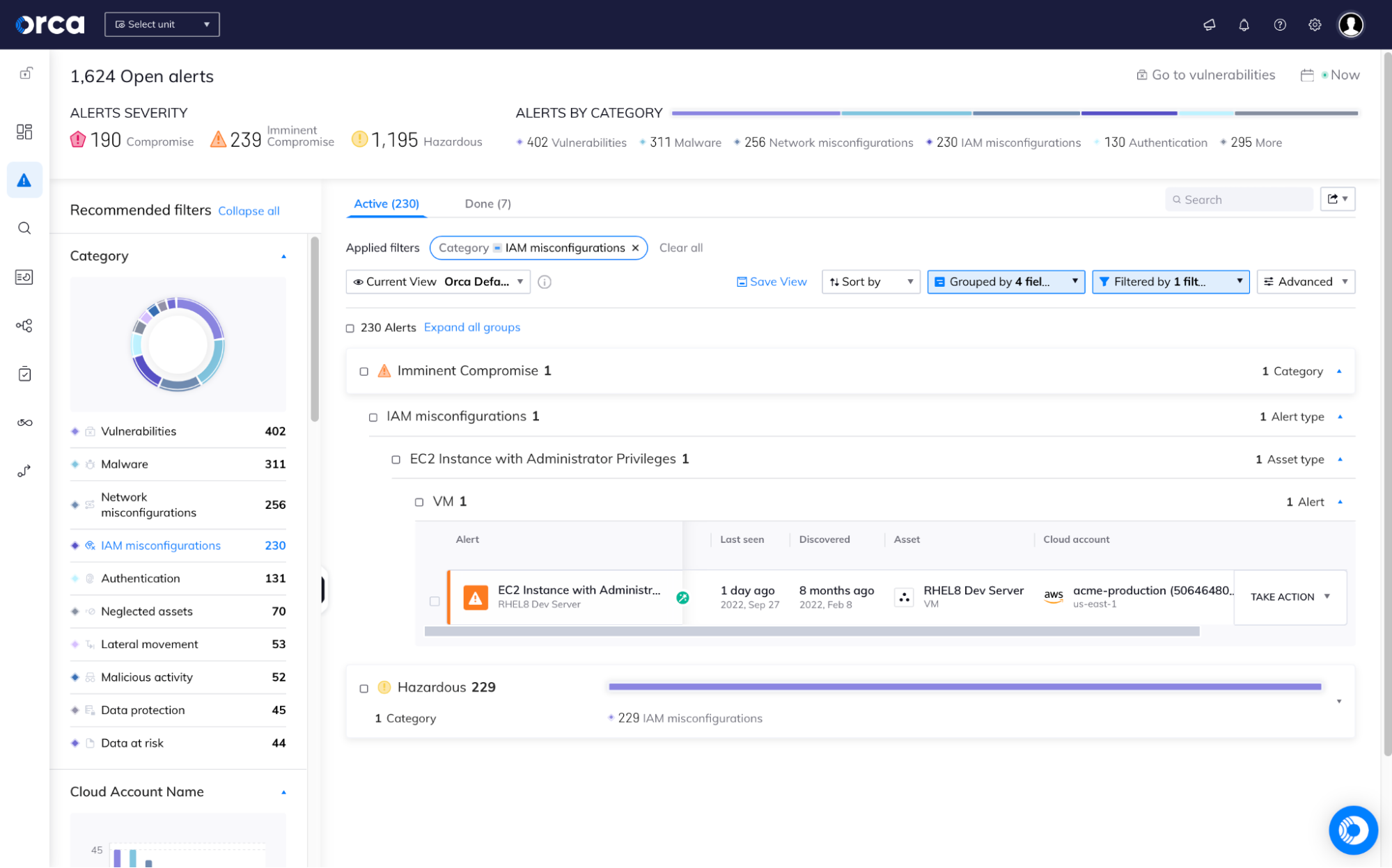Click the Expand all groups link
The height and width of the screenshot is (868, 1392).
[x=471, y=328]
